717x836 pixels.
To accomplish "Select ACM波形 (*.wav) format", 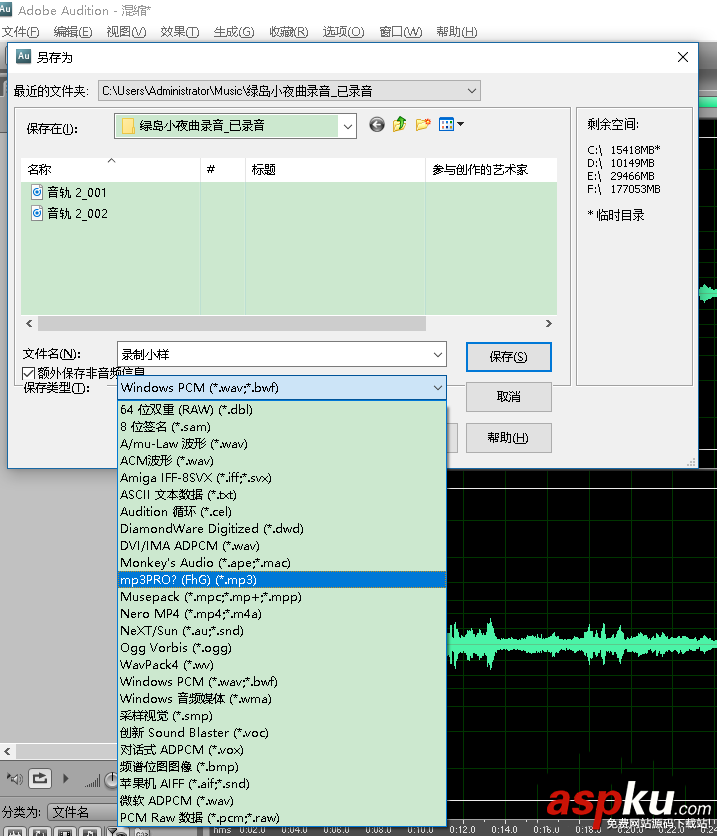I will click(281, 461).
